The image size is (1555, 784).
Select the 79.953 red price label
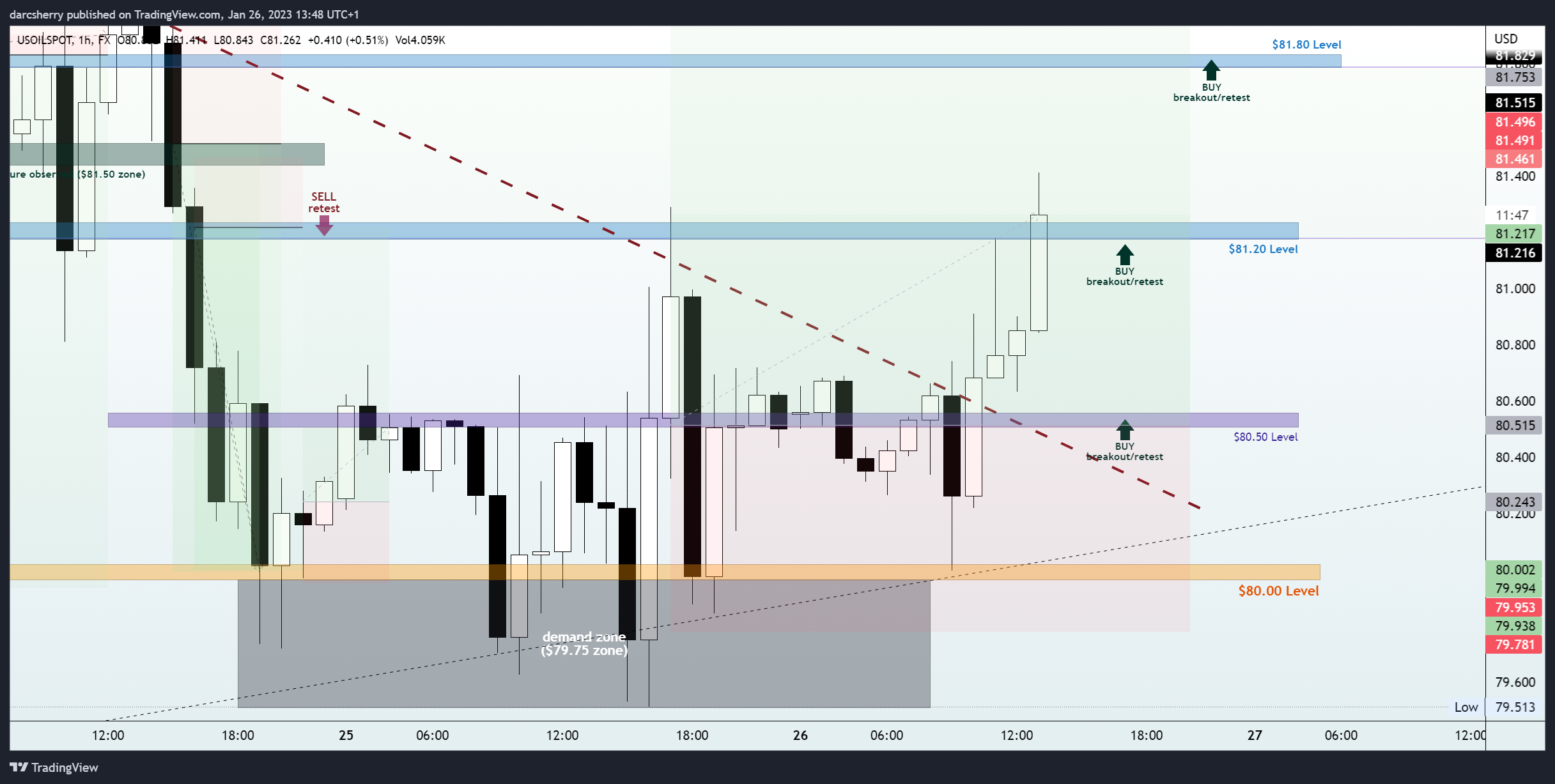pyautogui.click(x=1513, y=608)
